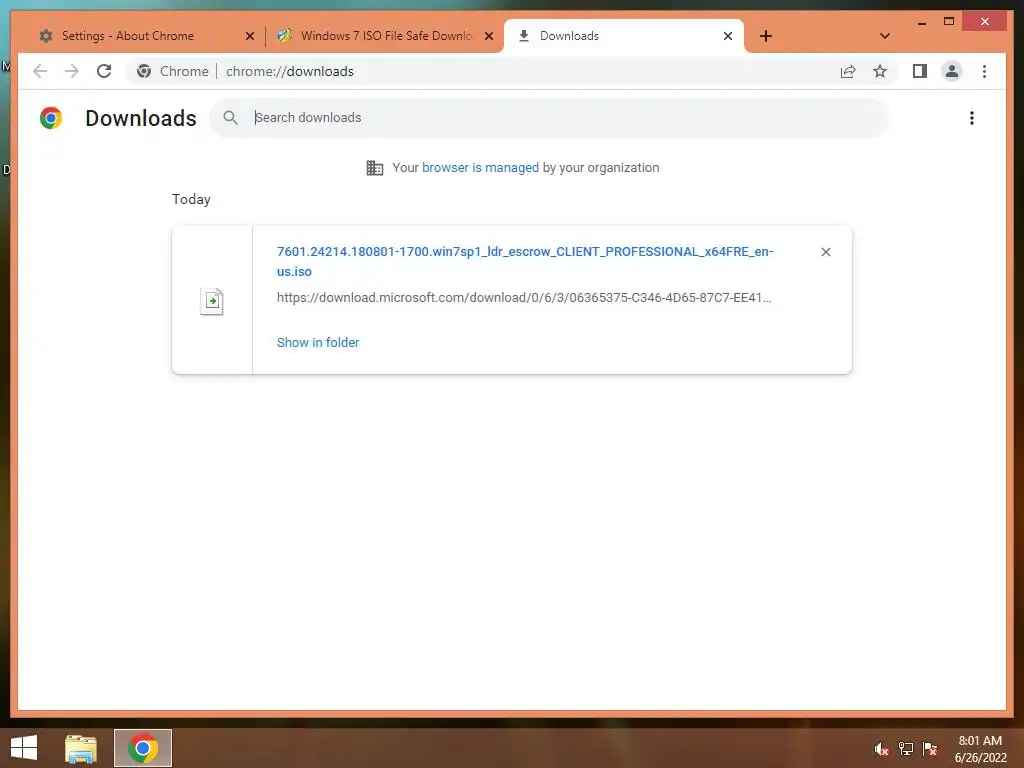Click the download.microsoft.com source URL
Image resolution: width=1024 pixels, height=768 pixels.
pos(524,298)
